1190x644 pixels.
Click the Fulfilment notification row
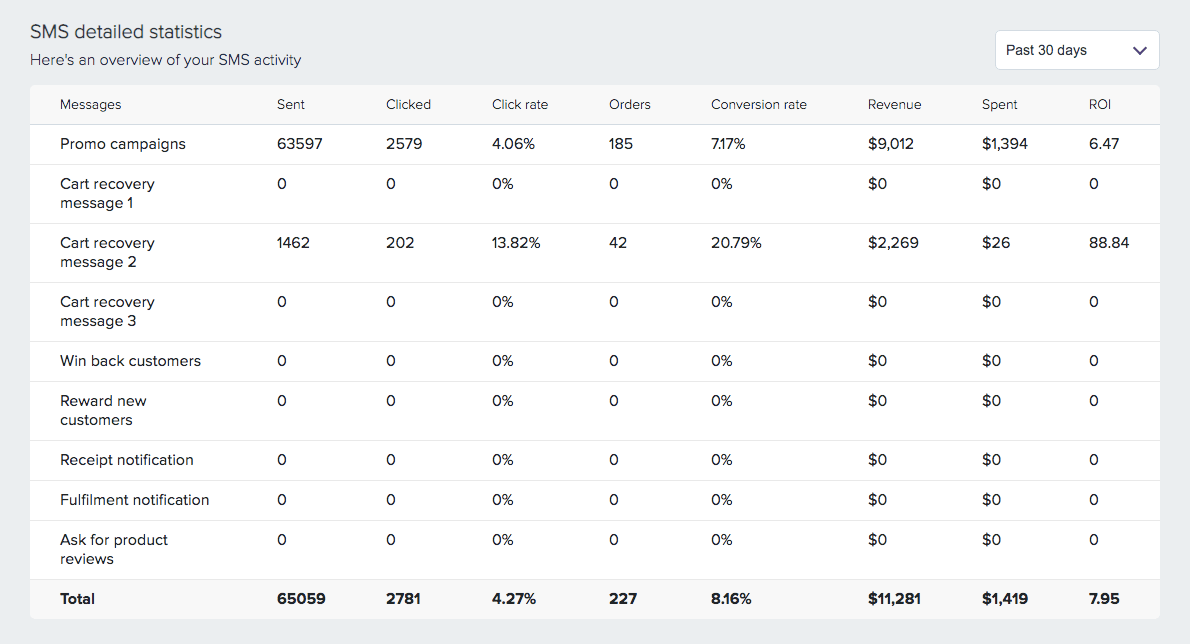134,500
